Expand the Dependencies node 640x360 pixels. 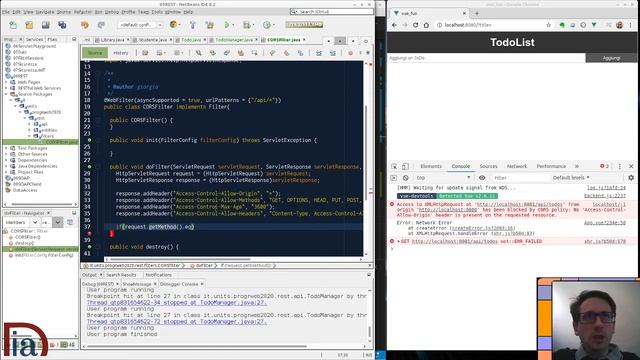(7, 160)
